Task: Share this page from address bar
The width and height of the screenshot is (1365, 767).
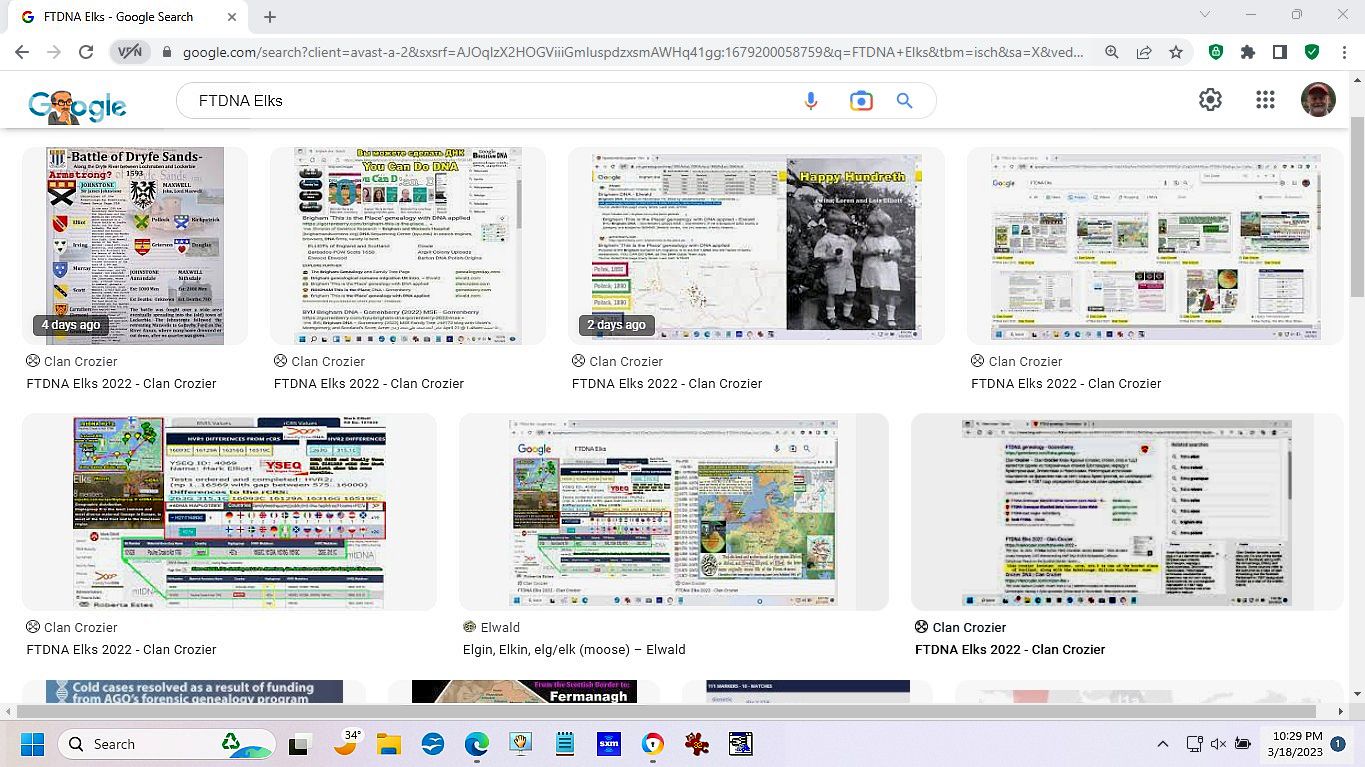Action: tap(1144, 52)
